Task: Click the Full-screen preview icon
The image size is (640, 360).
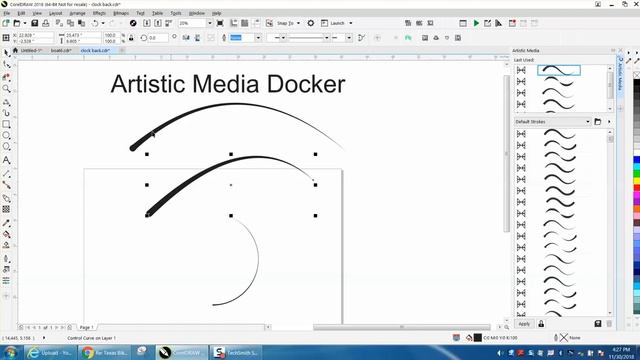Action: (x=220, y=23)
